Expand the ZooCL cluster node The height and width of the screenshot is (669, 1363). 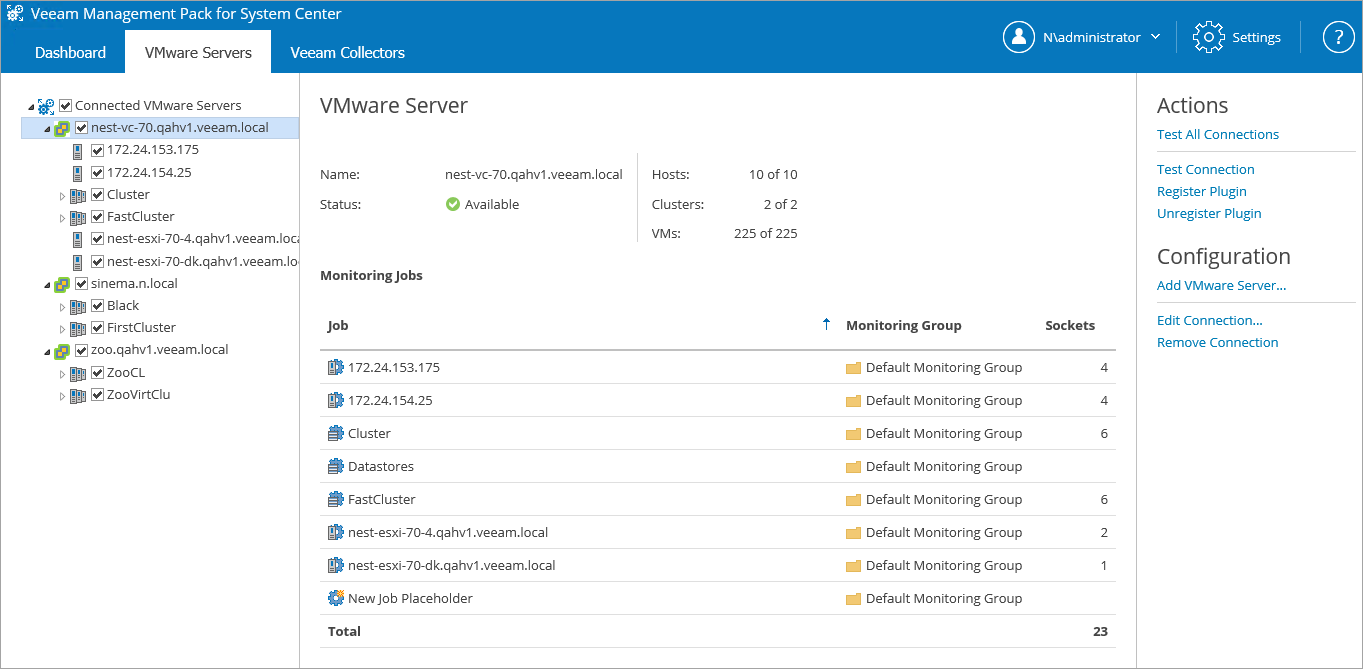click(x=62, y=374)
